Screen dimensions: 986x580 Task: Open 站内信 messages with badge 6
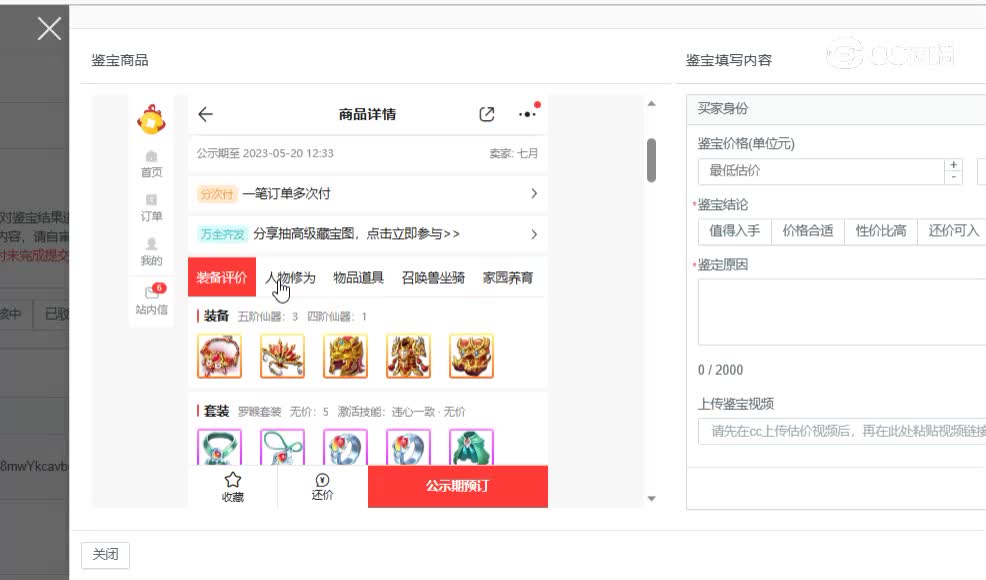tap(150, 297)
